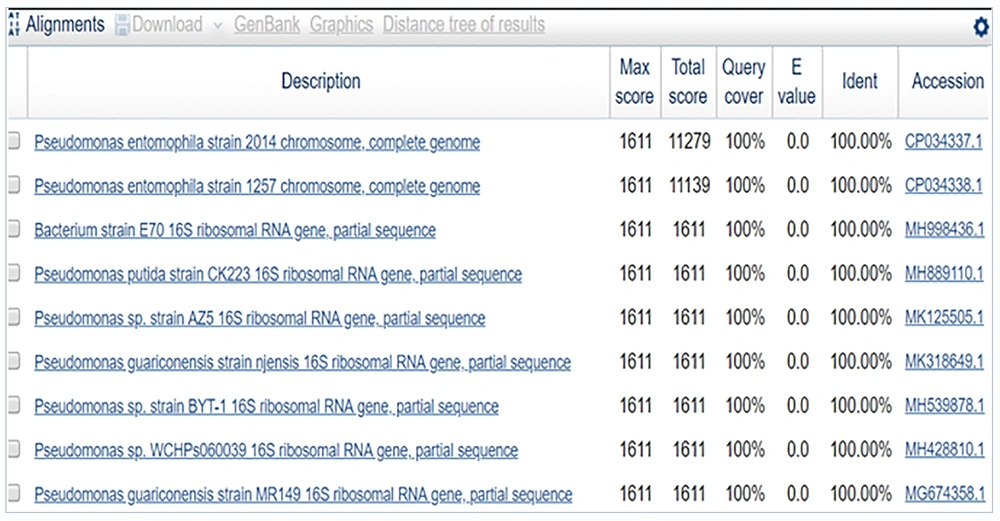1000x521 pixels.
Task: Open the Pseudomonas entomophila strain 1257 description
Action: tap(257, 187)
